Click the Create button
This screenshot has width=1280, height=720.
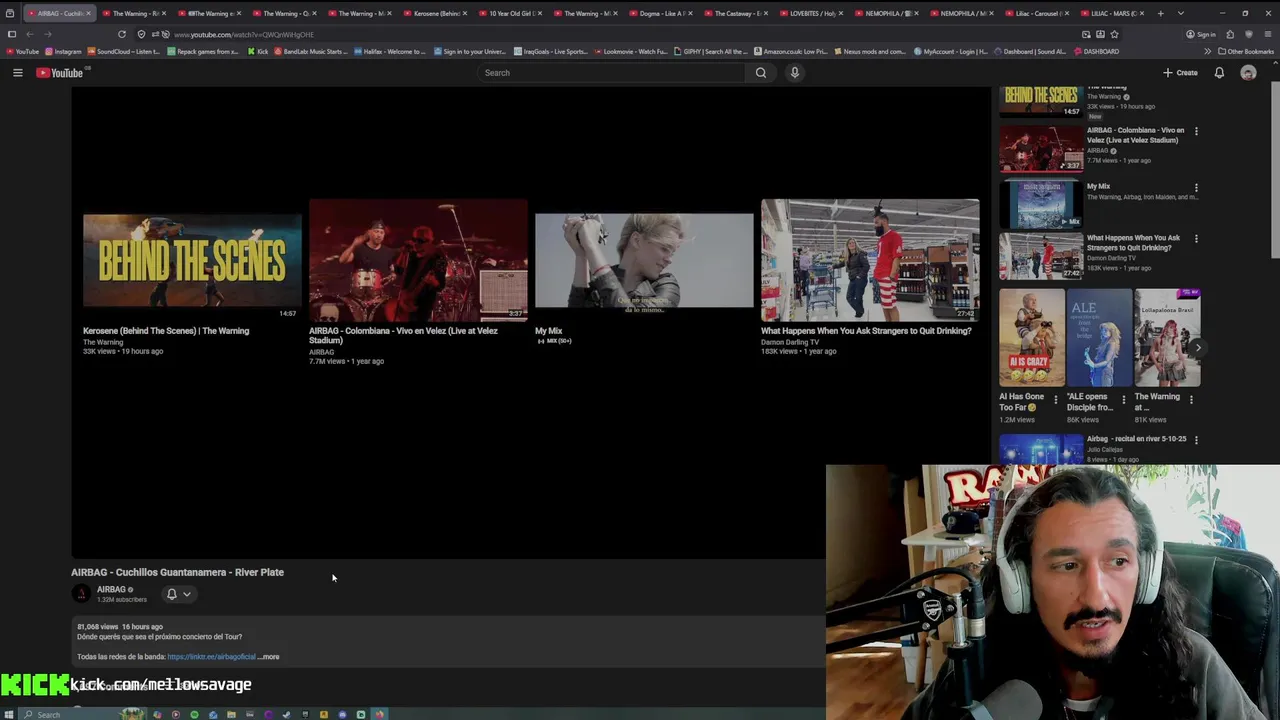click(x=1180, y=73)
